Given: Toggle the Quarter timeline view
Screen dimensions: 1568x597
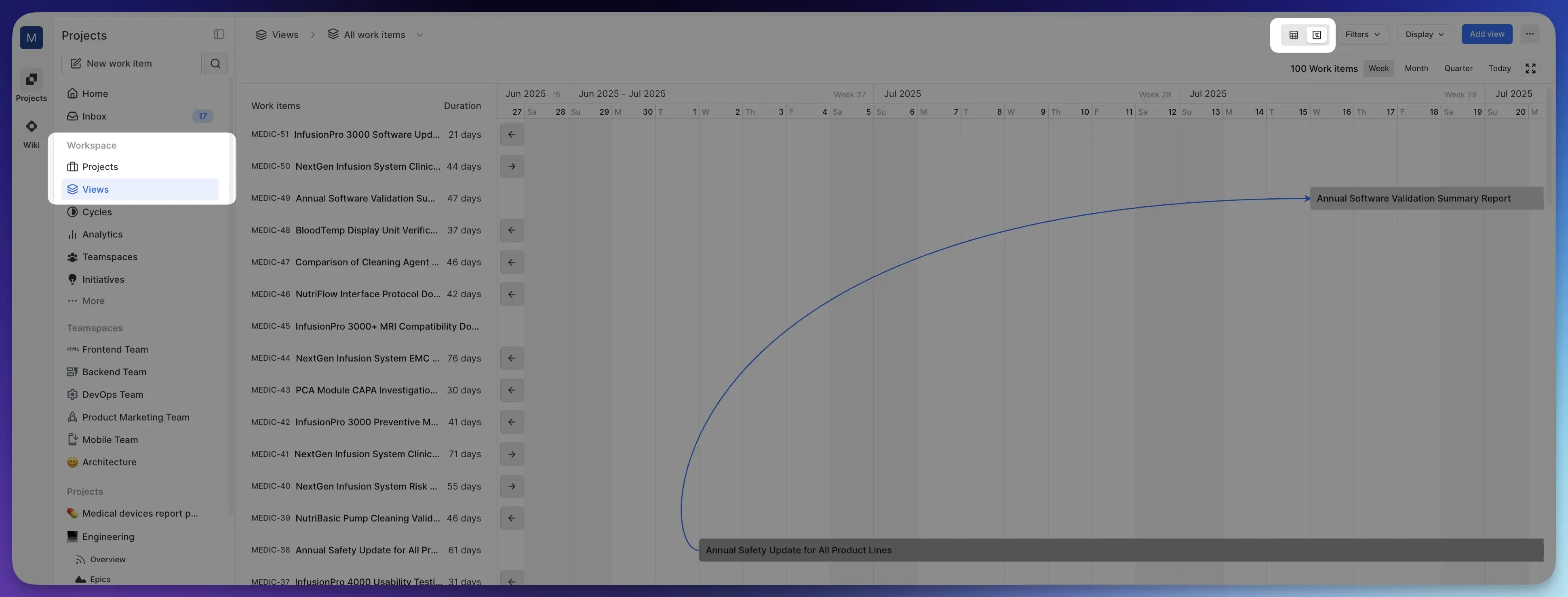Looking at the screenshot, I should (x=1458, y=68).
